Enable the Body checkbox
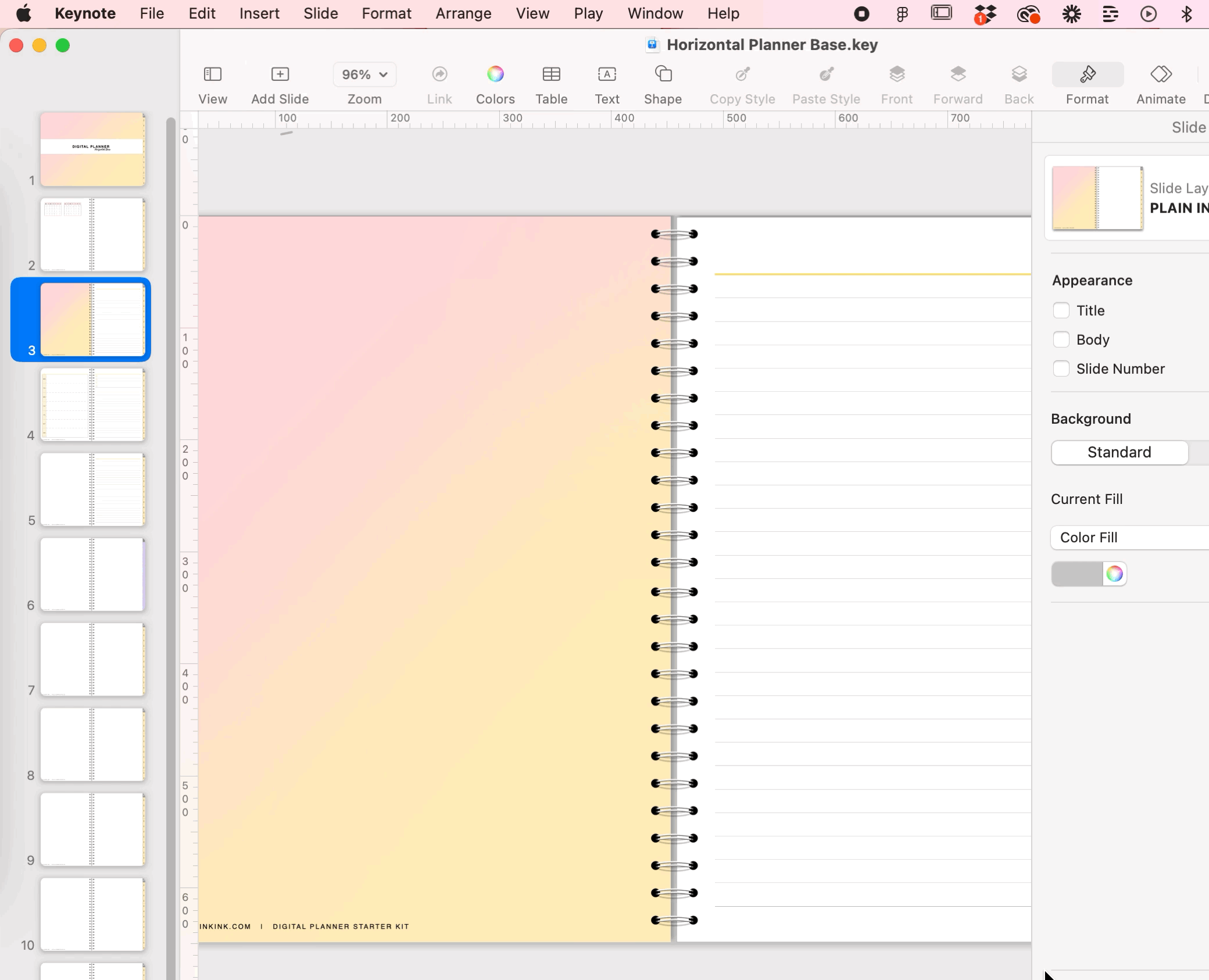This screenshot has width=1209, height=980. [1061, 339]
